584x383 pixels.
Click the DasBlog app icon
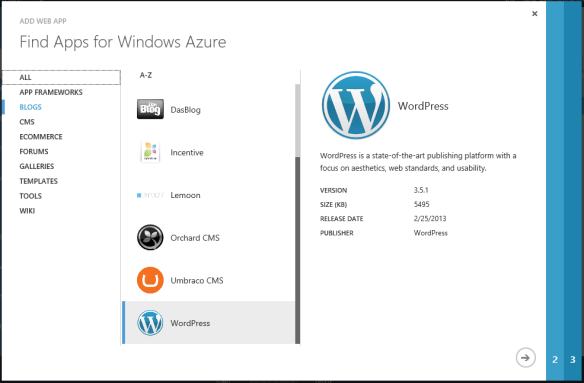(150, 109)
